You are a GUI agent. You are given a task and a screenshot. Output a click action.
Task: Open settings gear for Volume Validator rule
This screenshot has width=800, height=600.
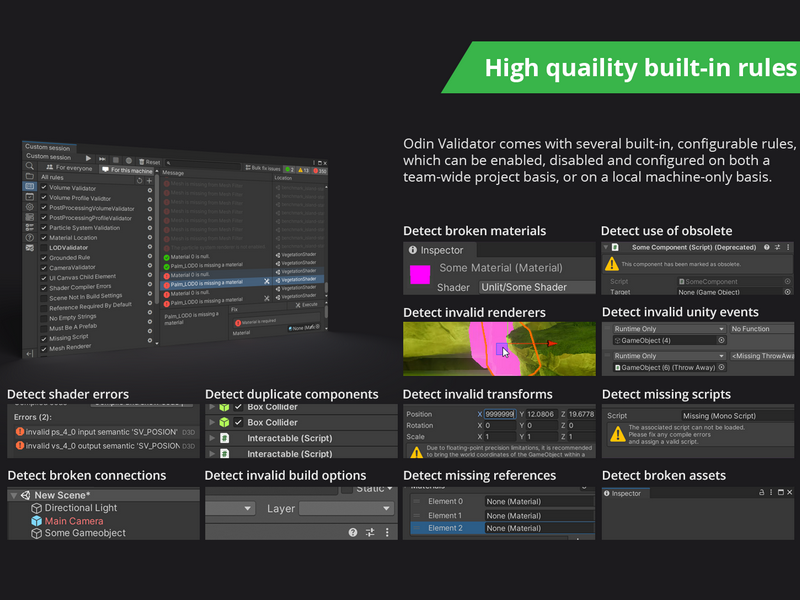150,190
